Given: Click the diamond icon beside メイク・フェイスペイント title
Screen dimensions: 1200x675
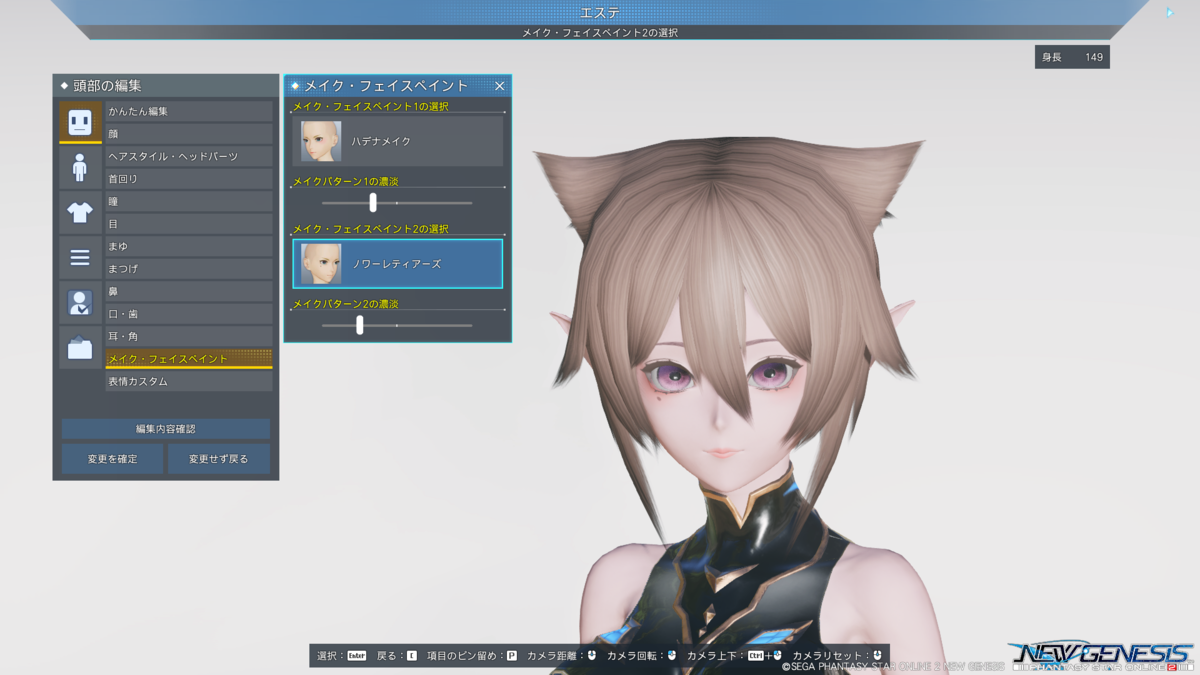Looking at the screenshot, I should coord(295,86).
